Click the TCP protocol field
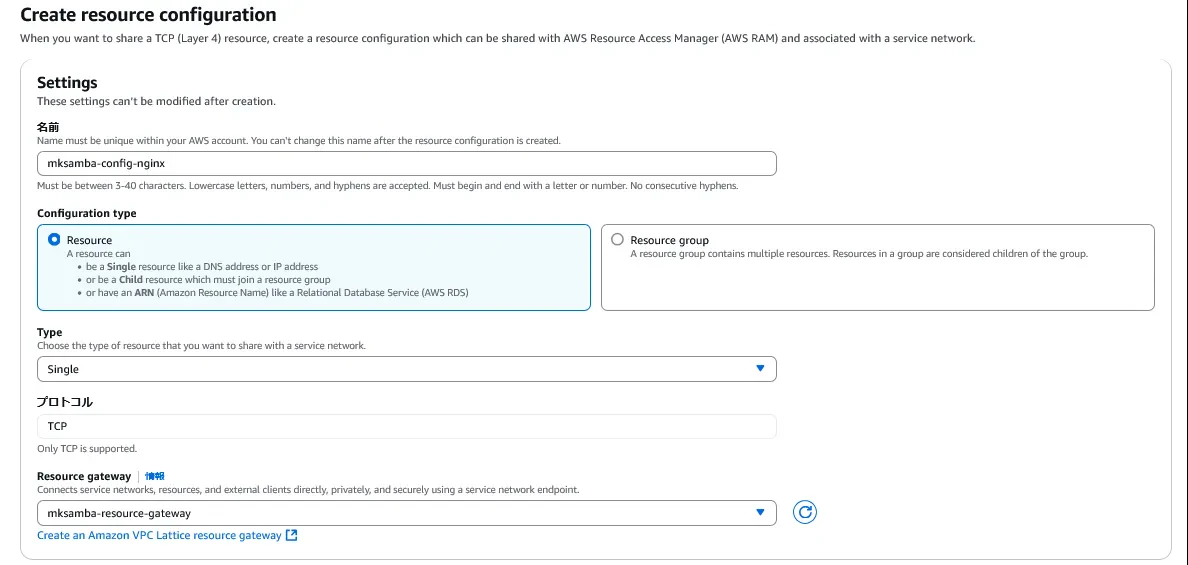This screenshot has width=1188, height=565. 407,426
